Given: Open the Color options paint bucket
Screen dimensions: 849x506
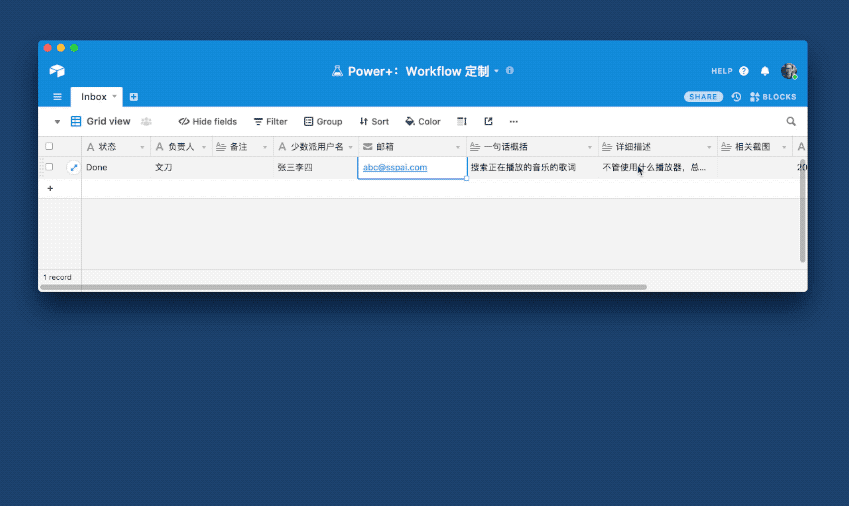Looking at the screenshot, I should [423, 121].
